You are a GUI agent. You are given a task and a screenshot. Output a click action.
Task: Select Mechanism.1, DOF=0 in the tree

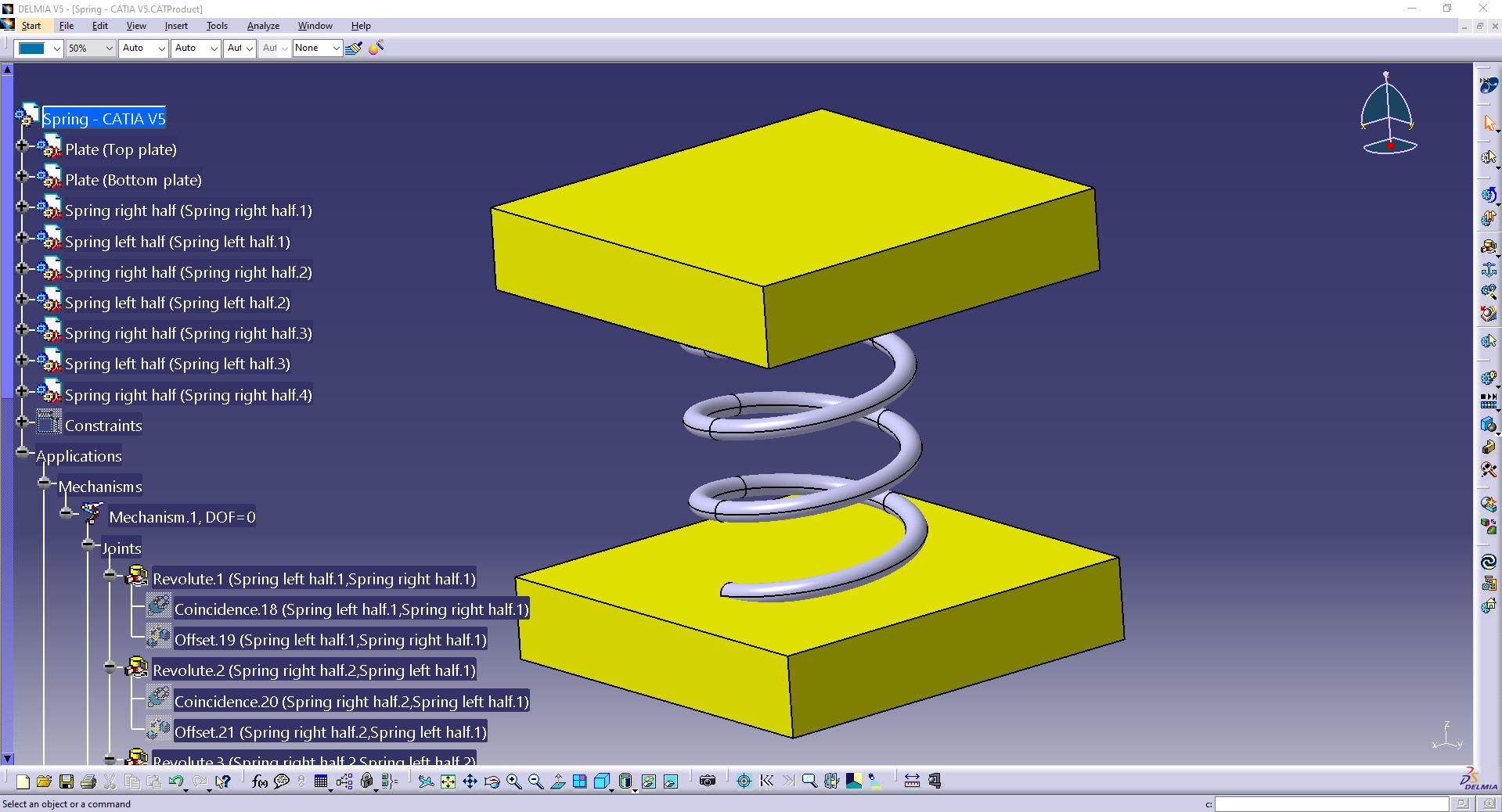point(182,517)
